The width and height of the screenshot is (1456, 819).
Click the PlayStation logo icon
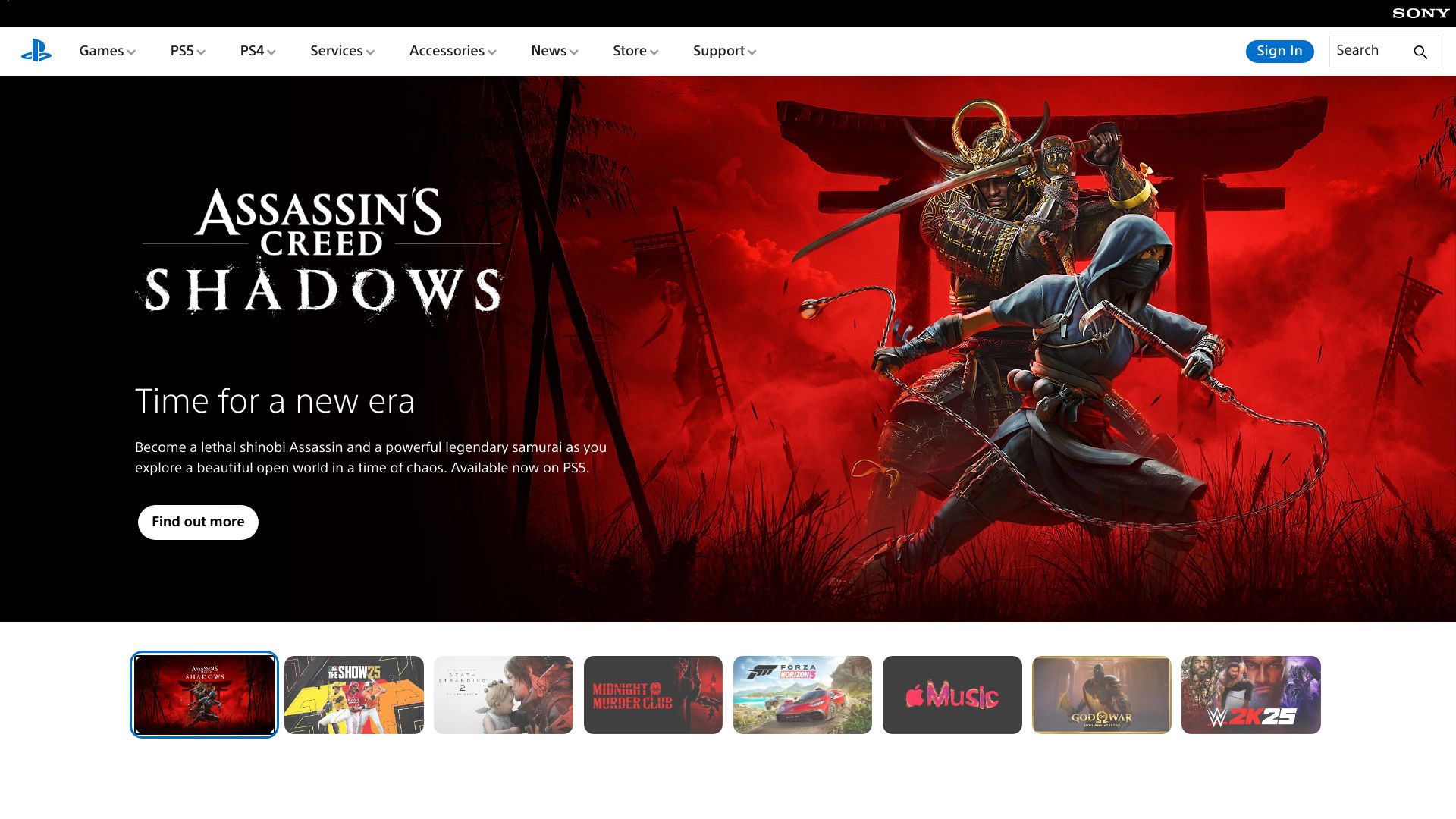click(36, 51)
